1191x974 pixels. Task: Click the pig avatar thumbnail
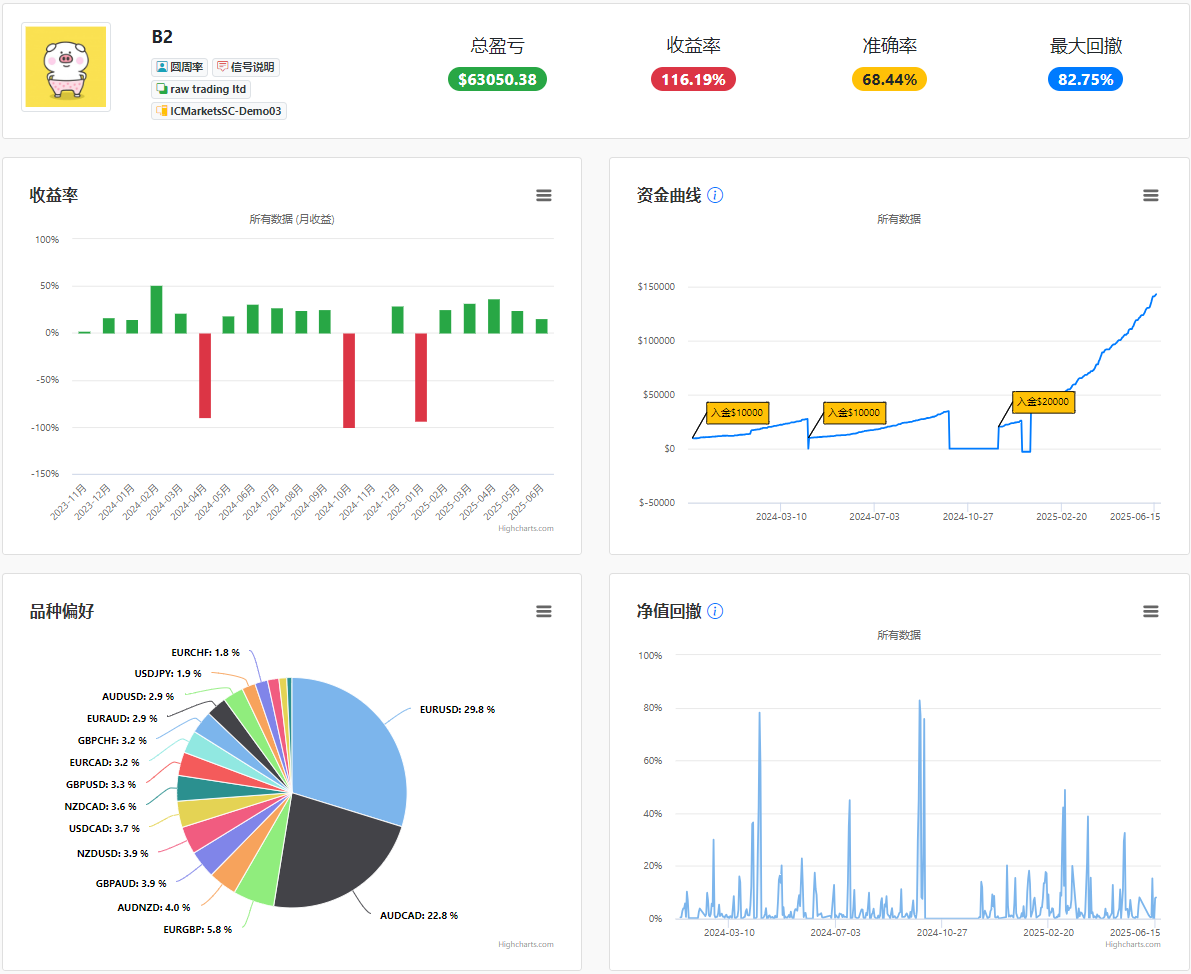pos(66,67)
